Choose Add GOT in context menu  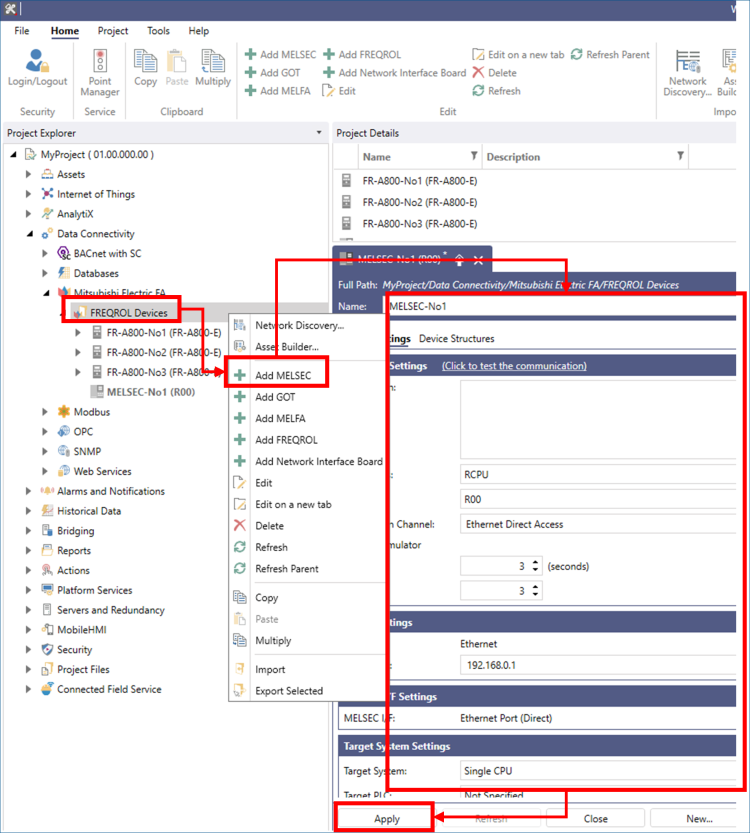click(275, 397)
